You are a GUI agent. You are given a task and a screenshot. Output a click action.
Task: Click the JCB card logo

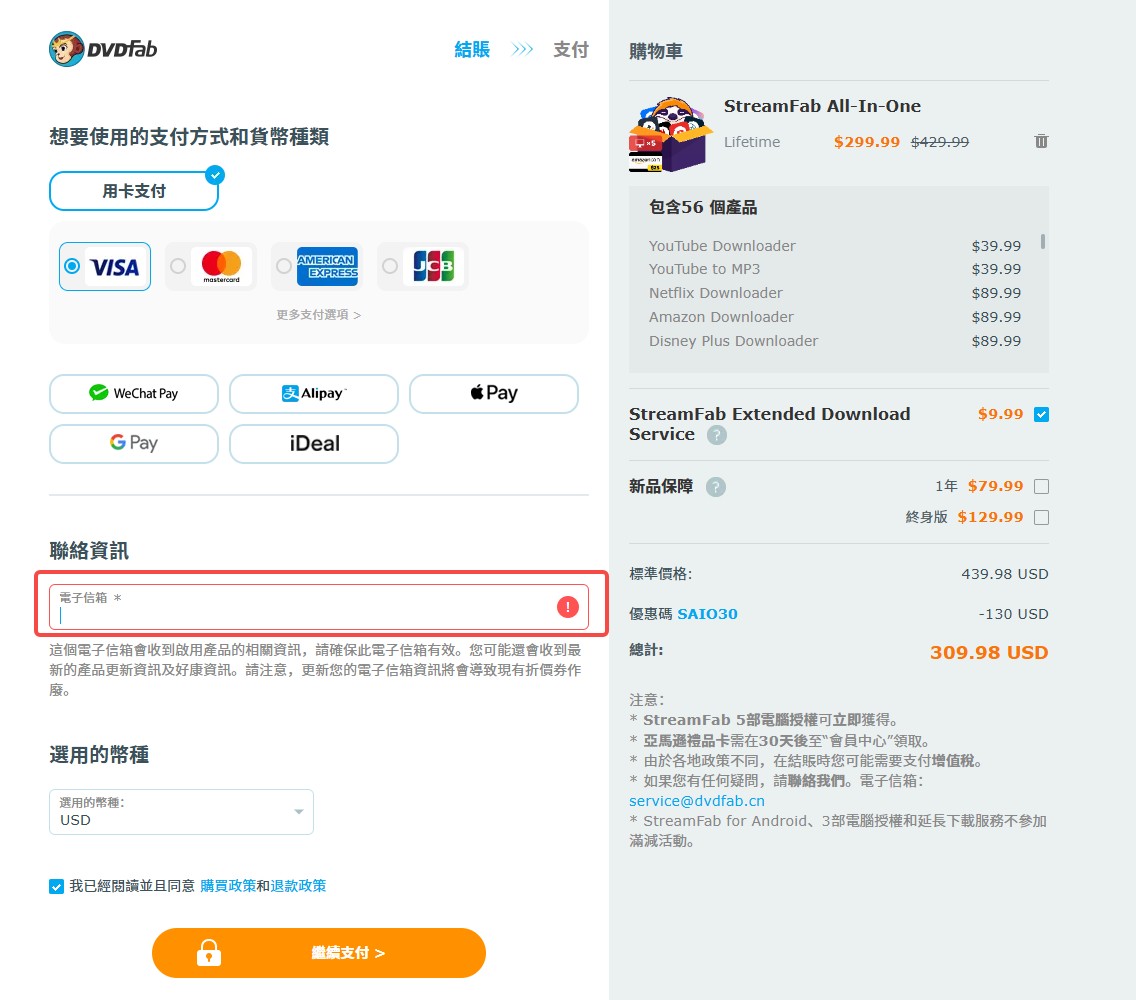433,267
